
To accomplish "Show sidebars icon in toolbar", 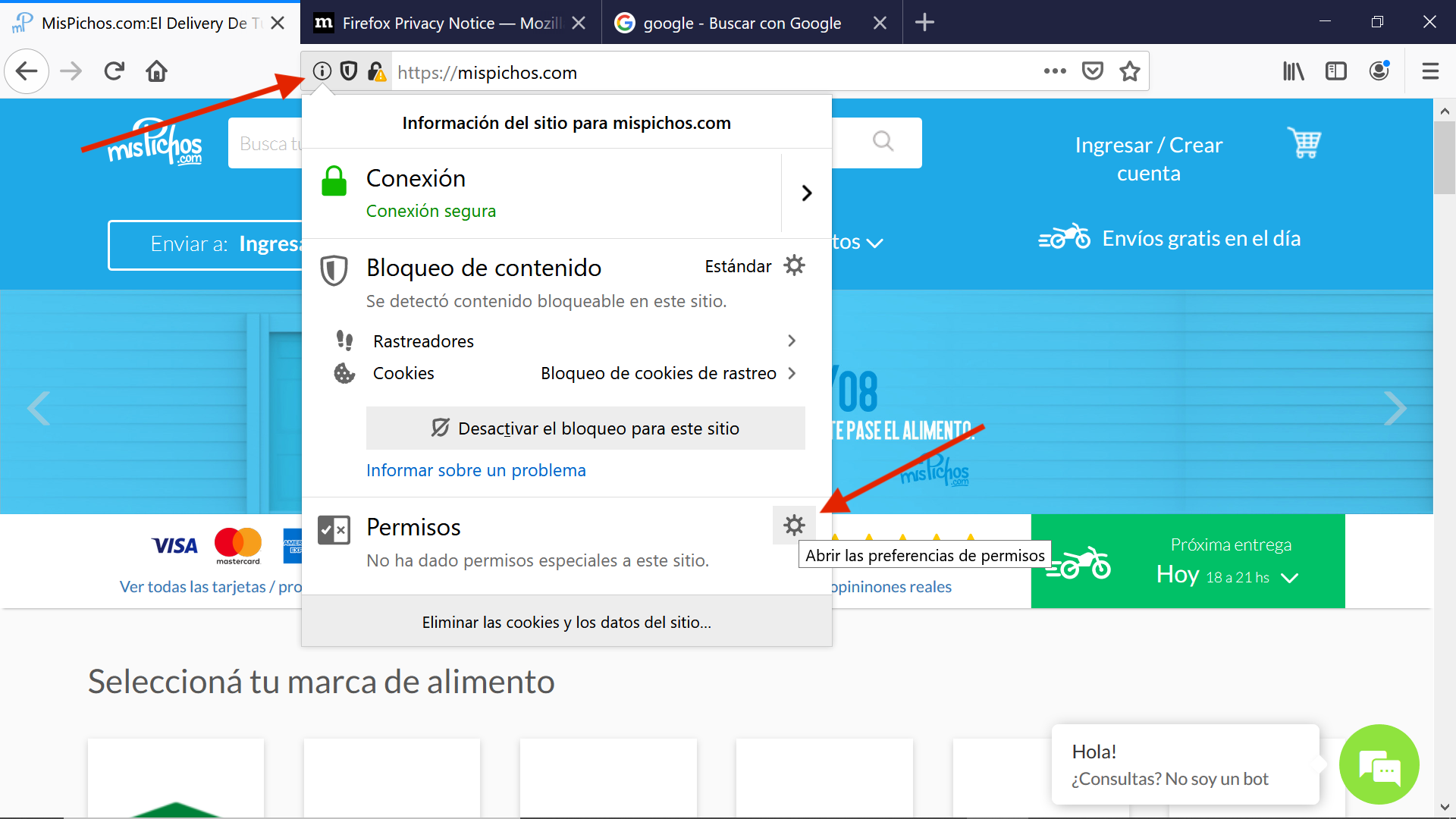I will (x=1335, y=71).
